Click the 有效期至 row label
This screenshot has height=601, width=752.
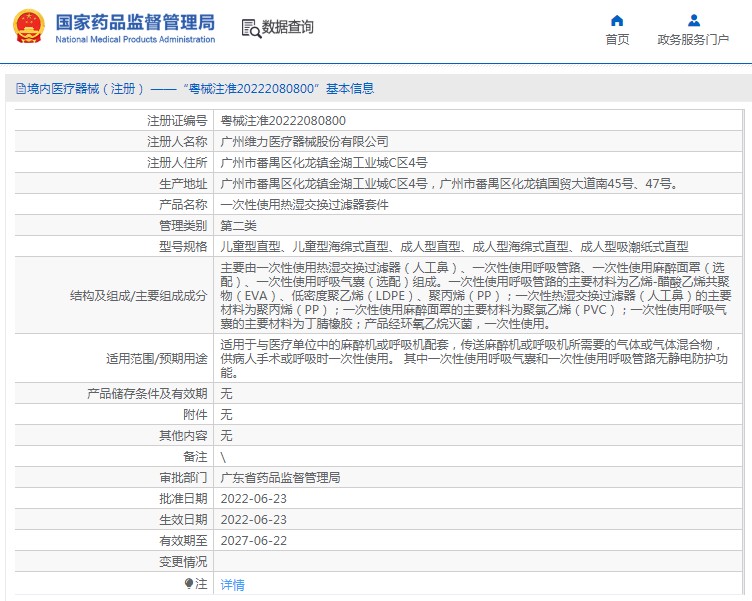[183, 541]
